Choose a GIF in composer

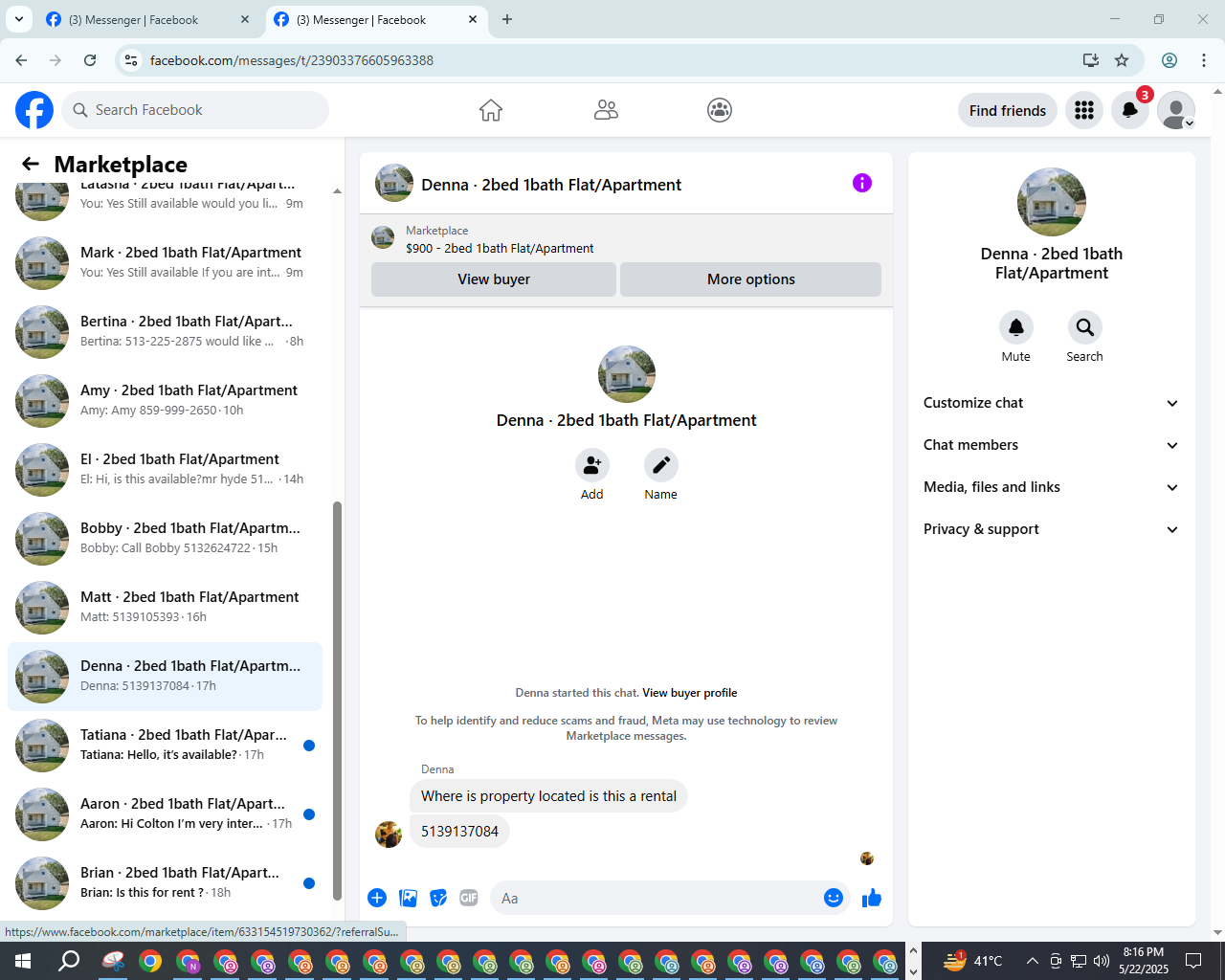pos(469,898)
